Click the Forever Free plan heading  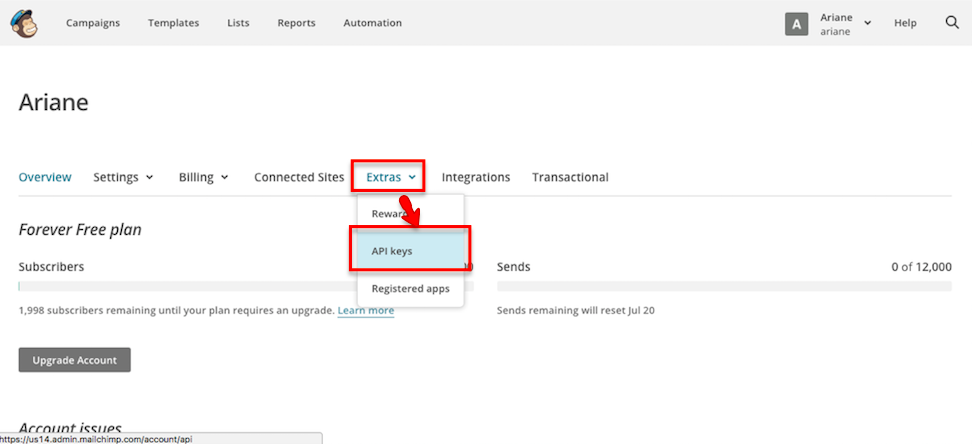pos(80,230)
